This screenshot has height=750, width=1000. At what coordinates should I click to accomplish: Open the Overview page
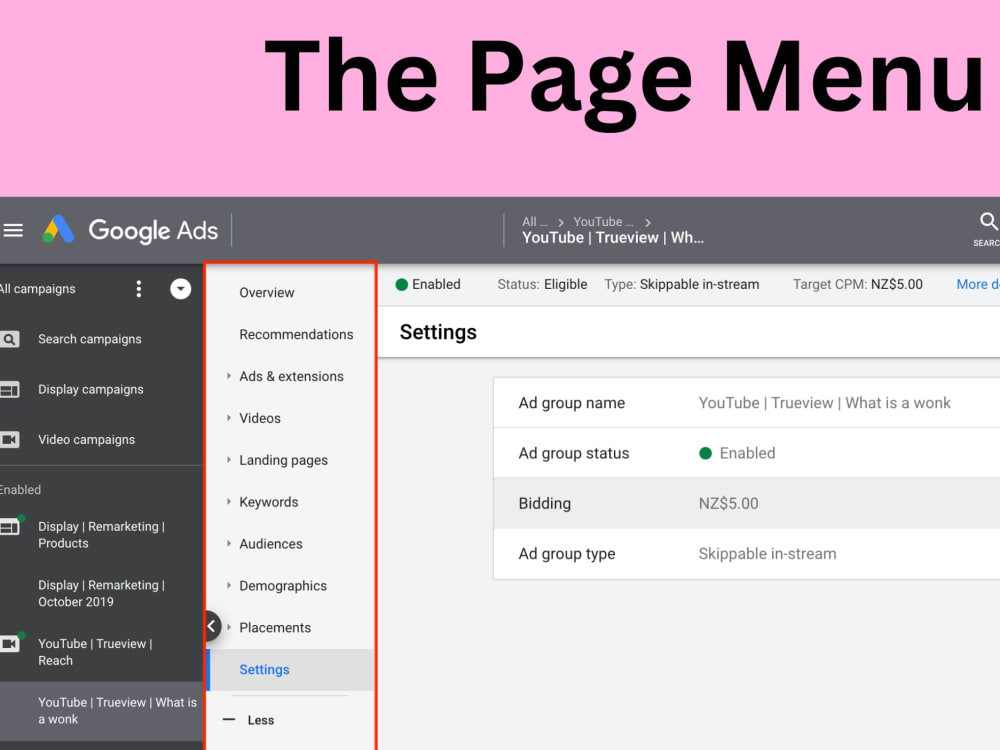coord(267,293)
